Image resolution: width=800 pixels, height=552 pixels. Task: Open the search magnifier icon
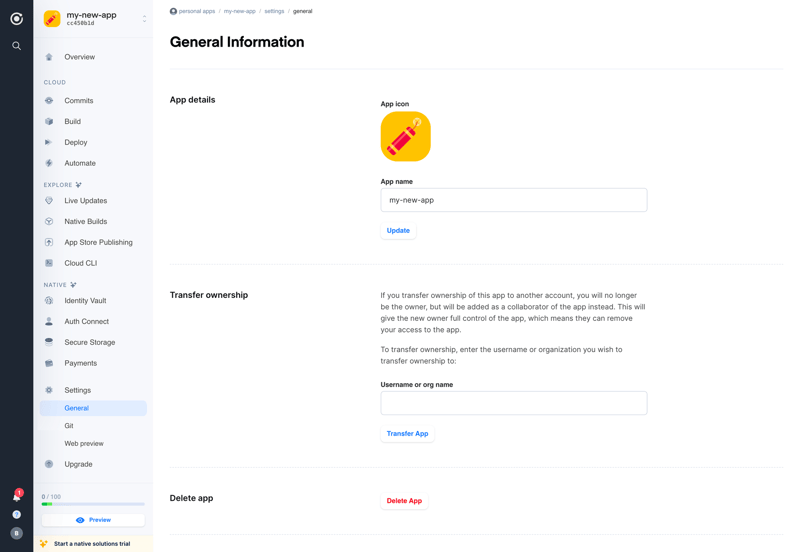click(16, 46)
